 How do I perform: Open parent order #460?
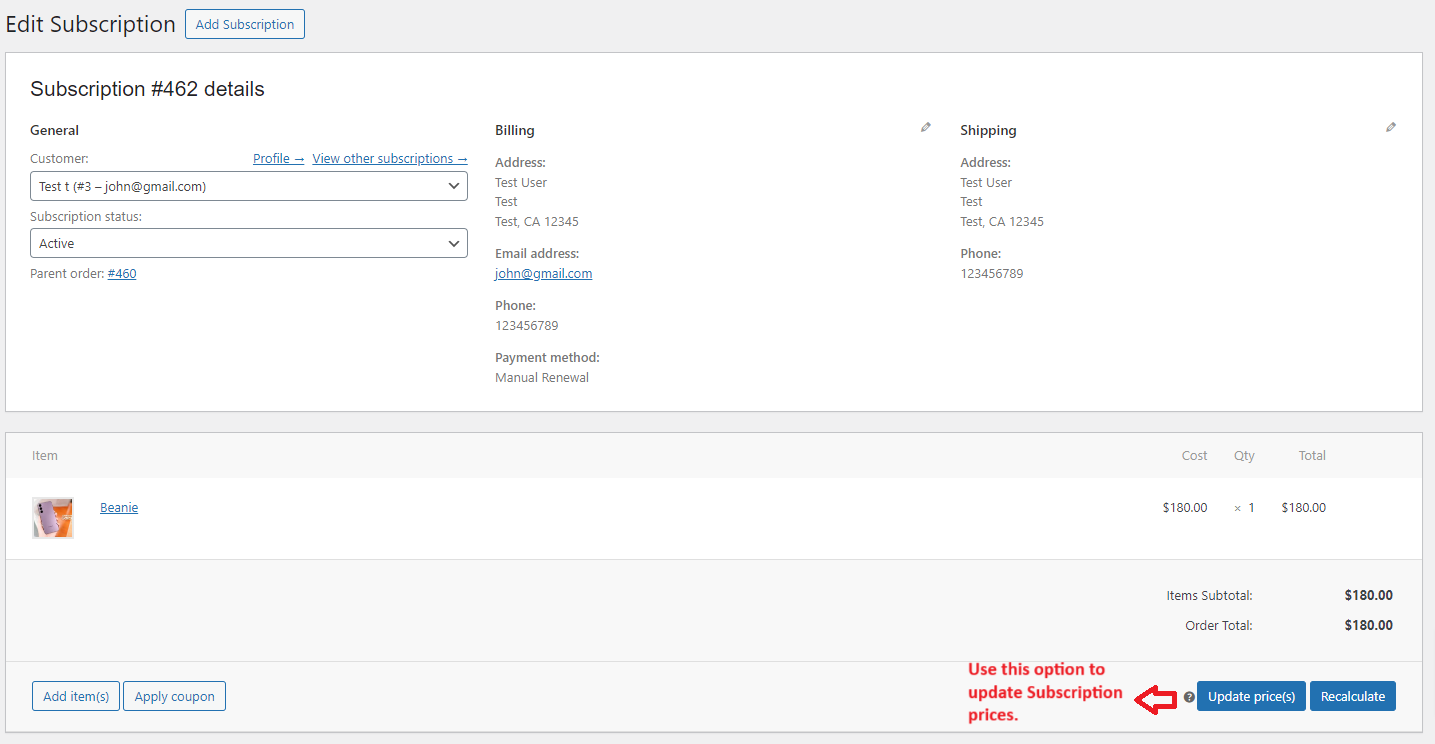[x=121, y=273]
